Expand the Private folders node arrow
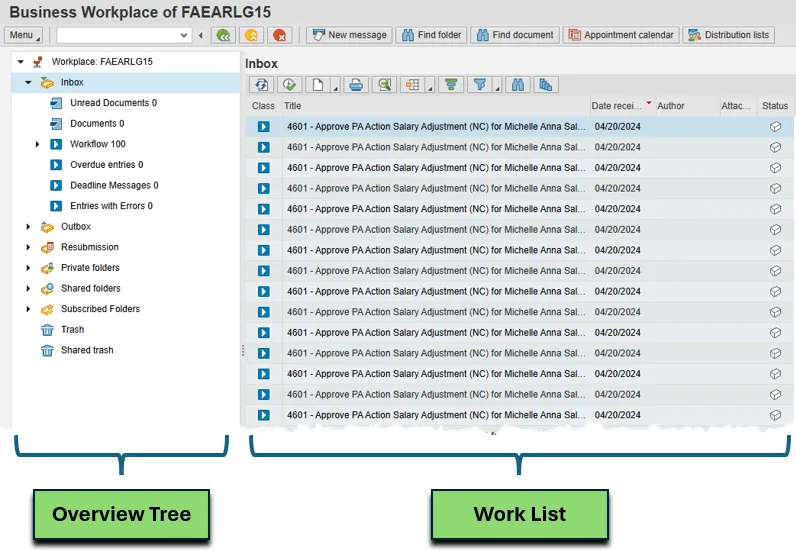796x550 pixels. 28,268
